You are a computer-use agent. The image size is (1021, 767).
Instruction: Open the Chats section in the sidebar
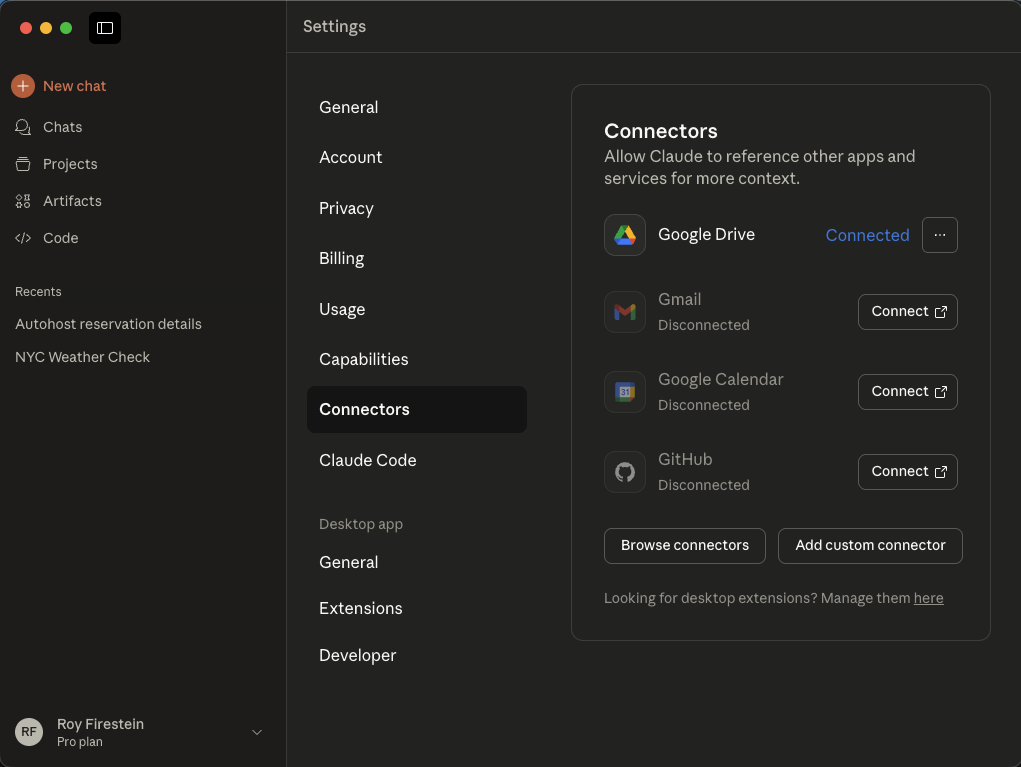[22, 127]
